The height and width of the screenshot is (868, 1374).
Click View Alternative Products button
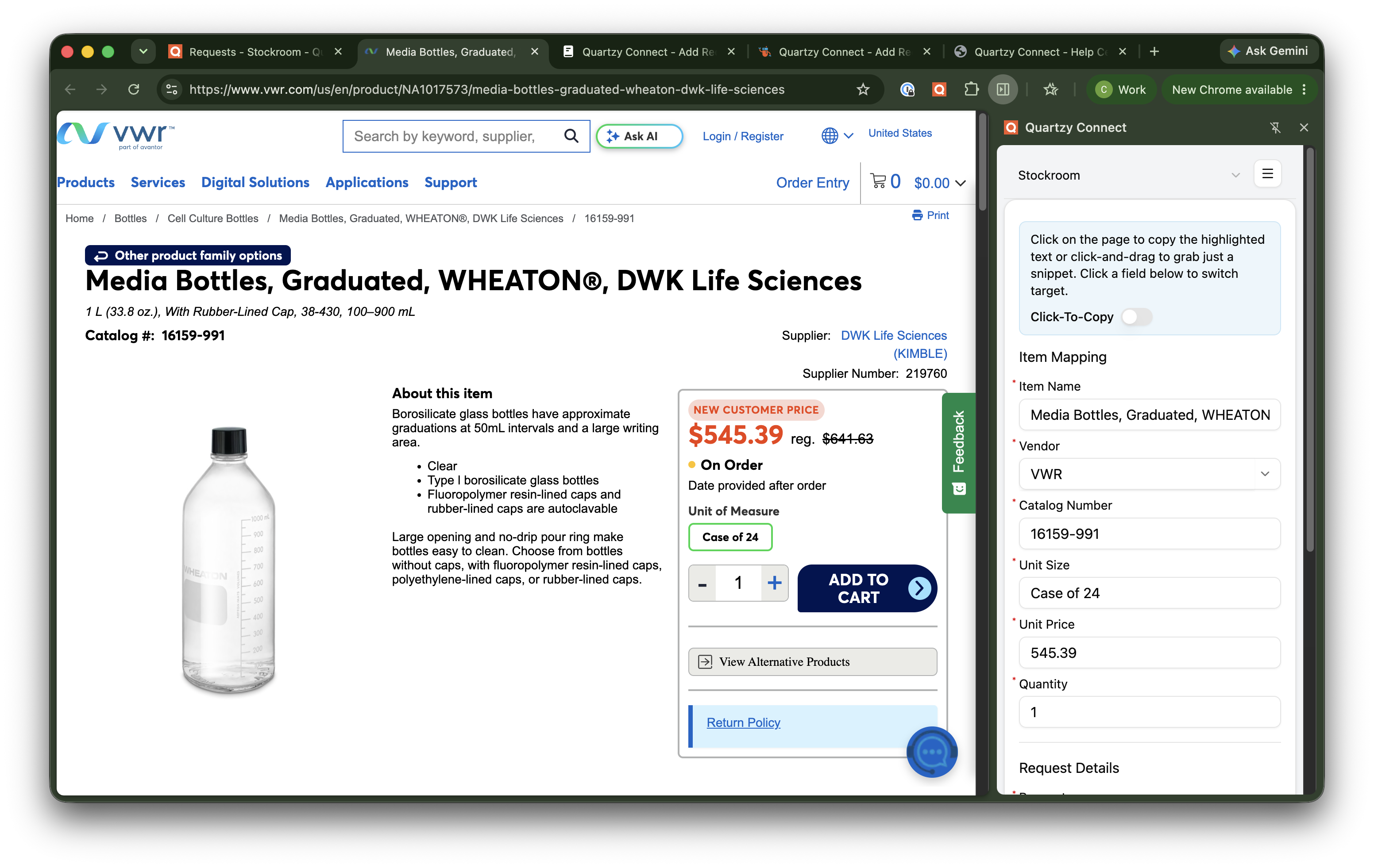pos(813,661)
